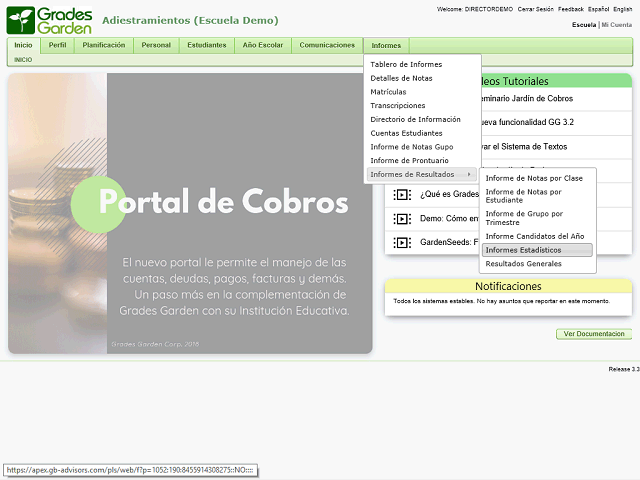Viewport: 640px width, 480px height.
Task: Open the Planificación tab
Action: (104, 45)
